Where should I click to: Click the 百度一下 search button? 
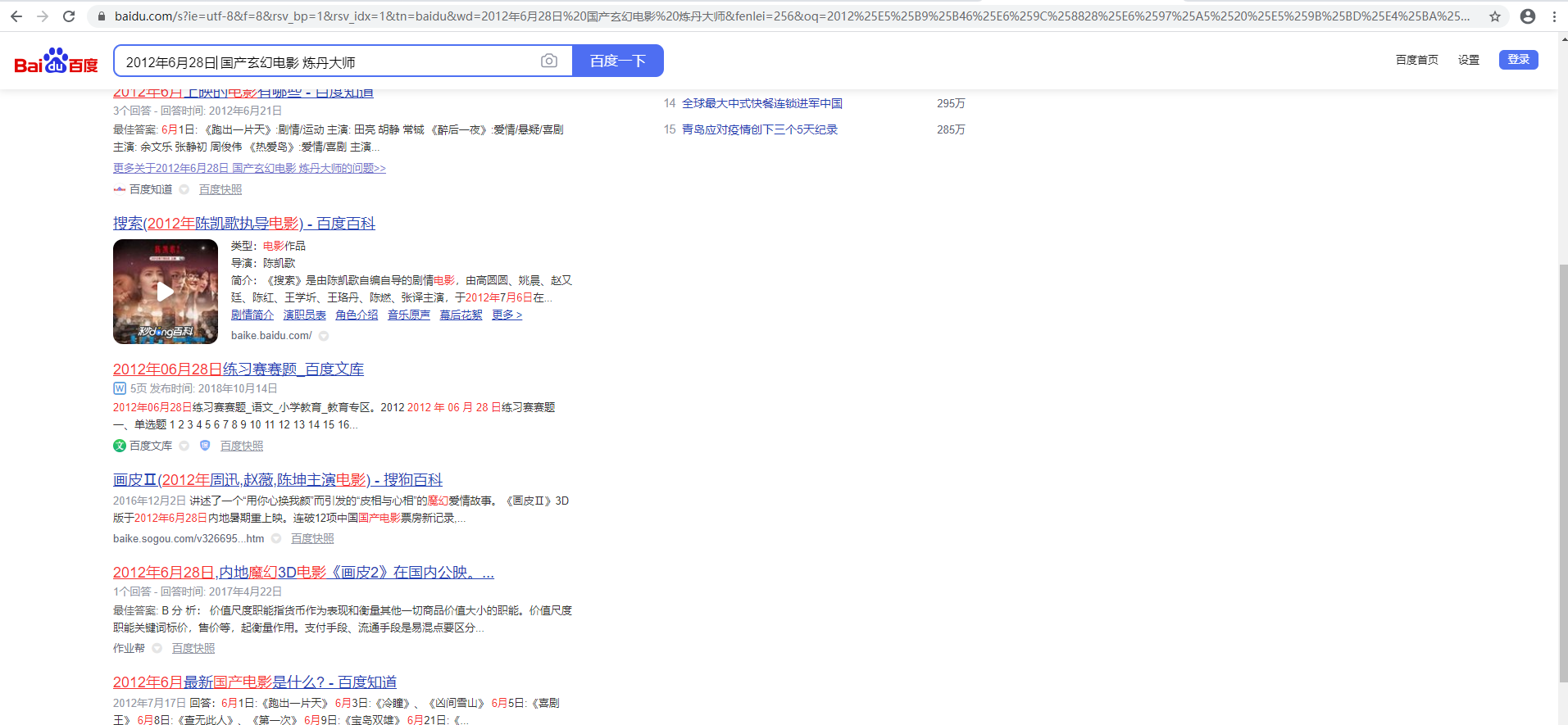click(x=618, y=61)
